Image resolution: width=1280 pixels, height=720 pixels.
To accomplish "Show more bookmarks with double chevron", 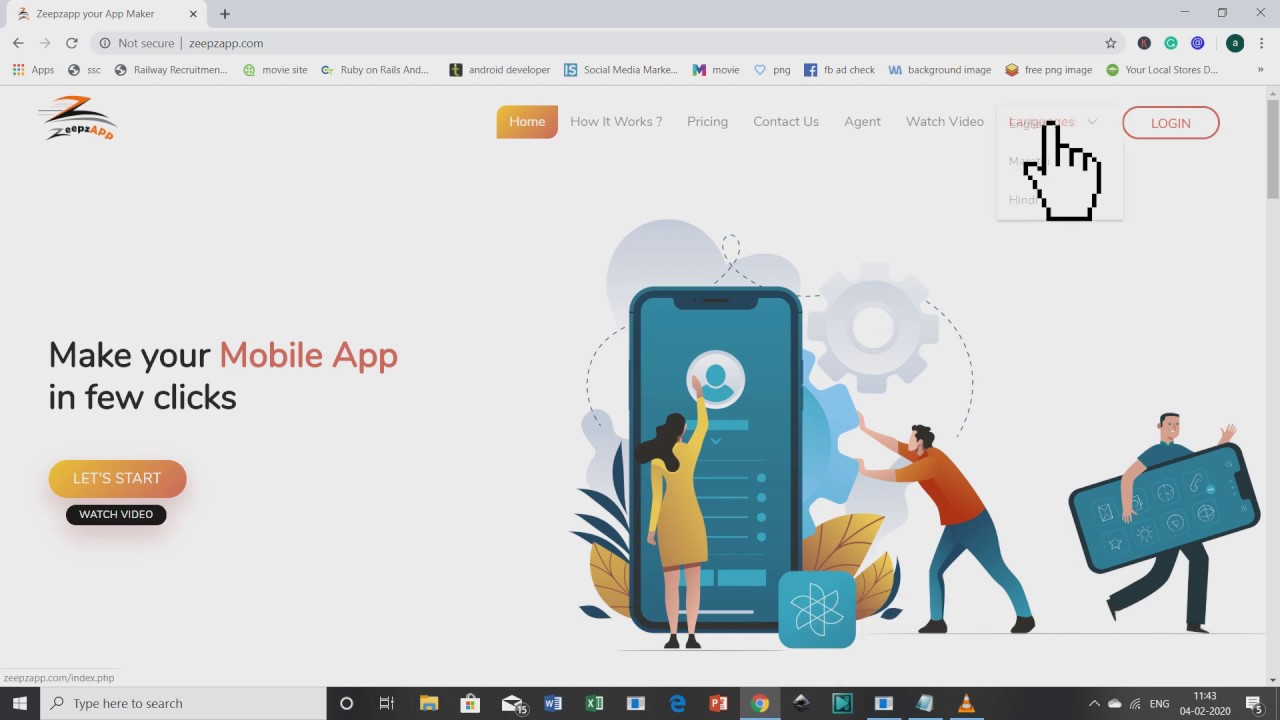I will click(1259, 70).
